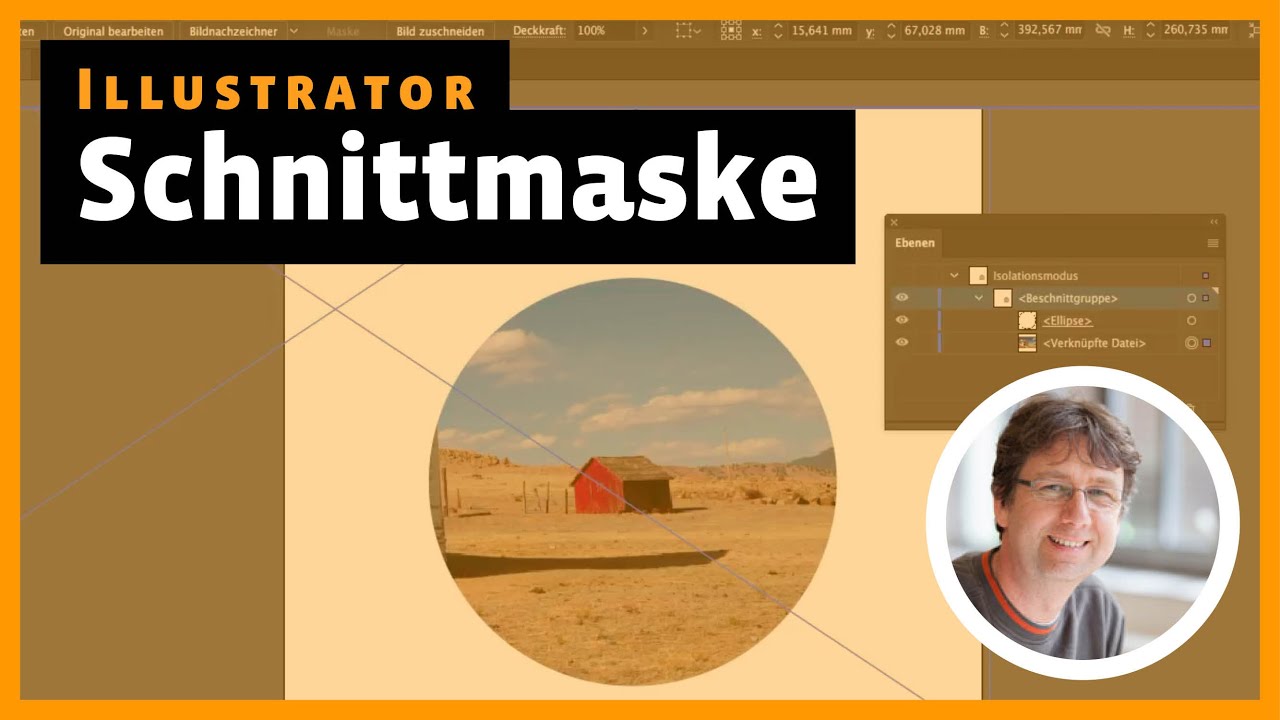
Task: Click the greyed-out Maske button
Action: [x=343, y=31]
